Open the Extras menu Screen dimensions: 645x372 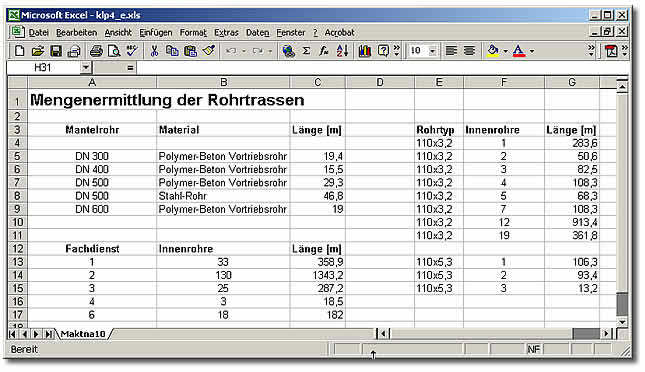pos(226,33)
